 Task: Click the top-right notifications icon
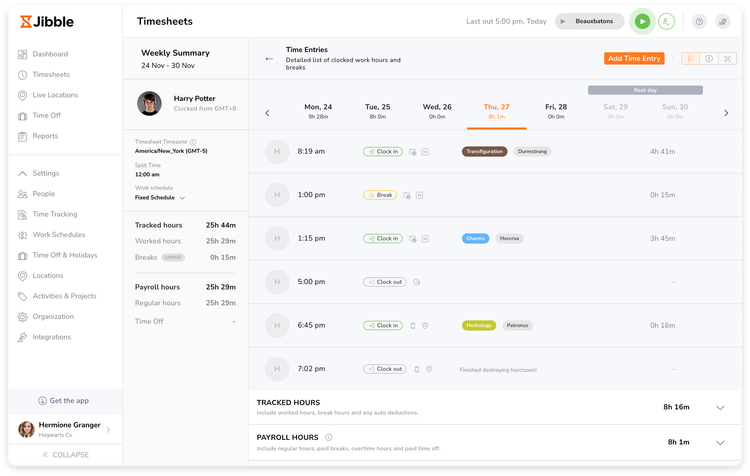(723, 22)
